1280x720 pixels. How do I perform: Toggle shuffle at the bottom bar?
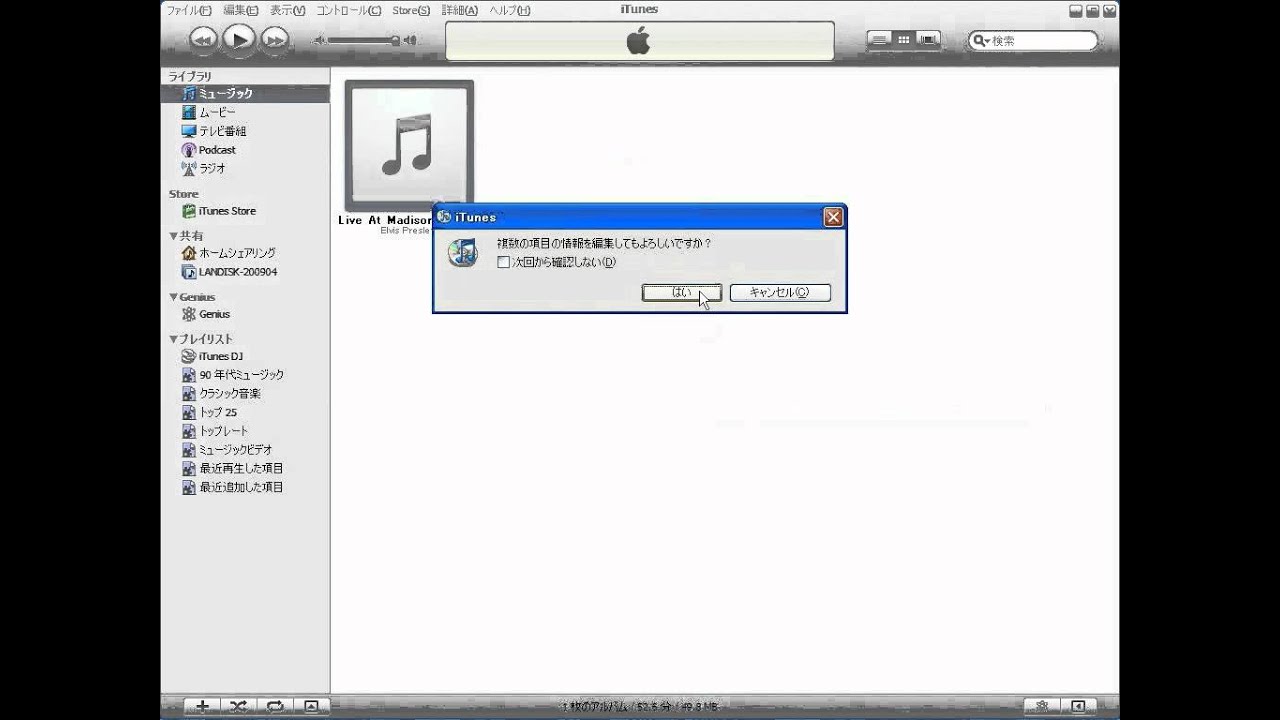click(x=238, y=706)
